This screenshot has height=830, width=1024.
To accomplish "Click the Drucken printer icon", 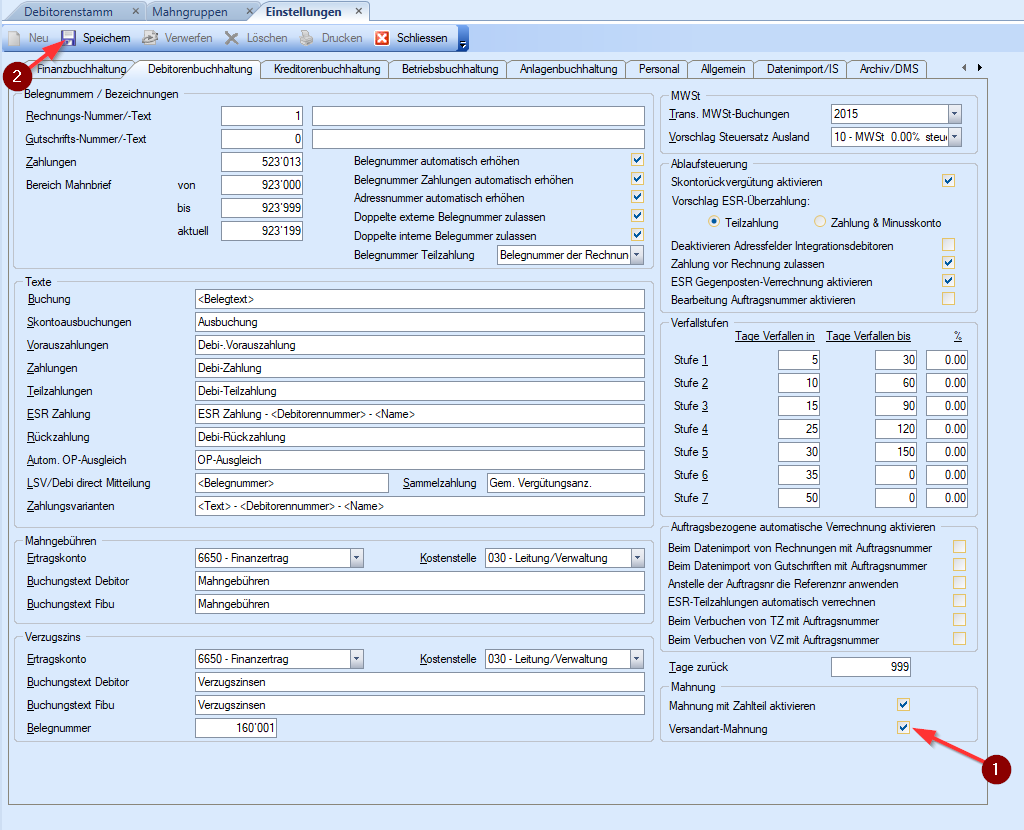I will point(307,38).
